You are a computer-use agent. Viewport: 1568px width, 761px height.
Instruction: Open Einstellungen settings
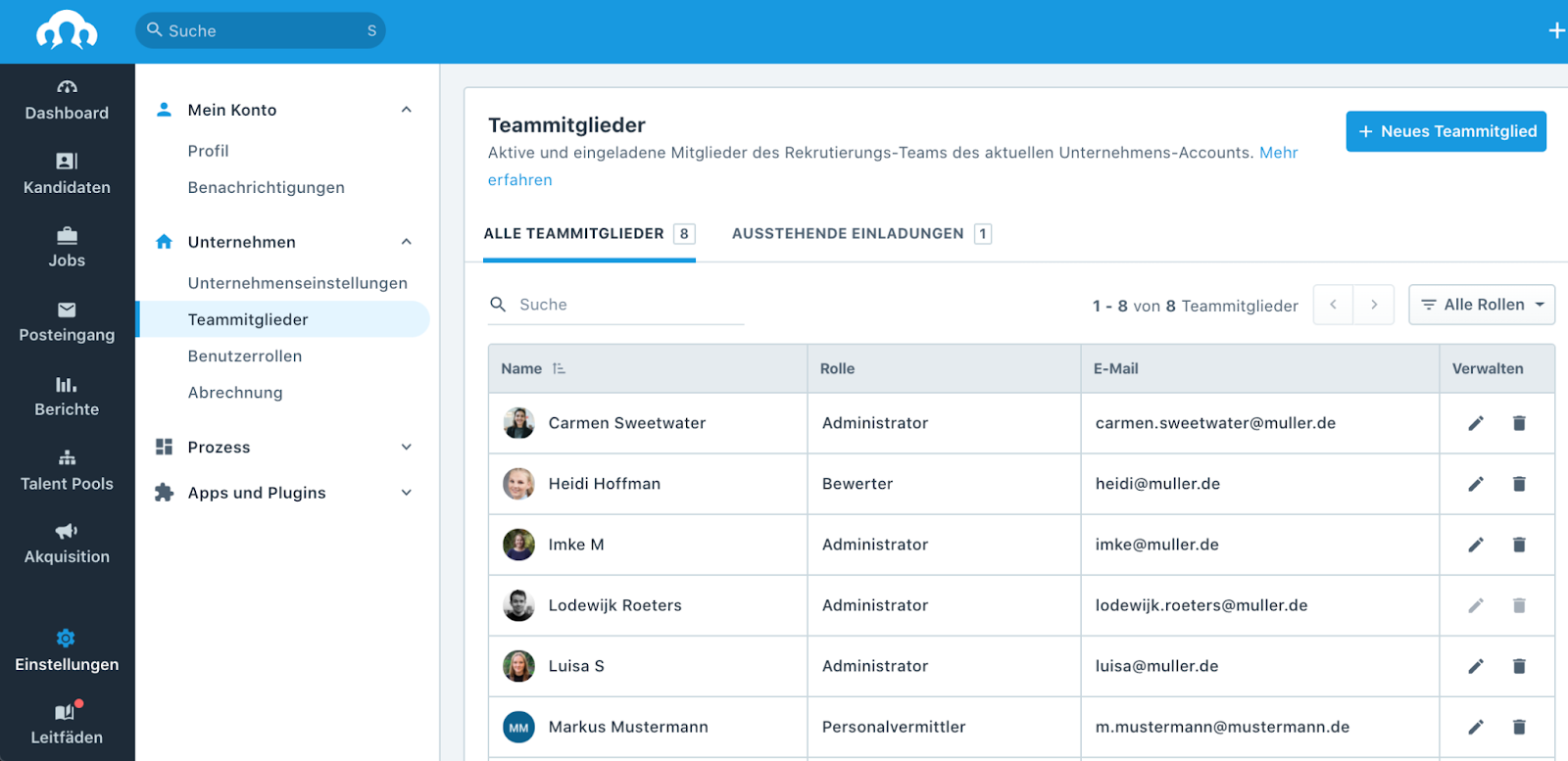coord(67,651)
